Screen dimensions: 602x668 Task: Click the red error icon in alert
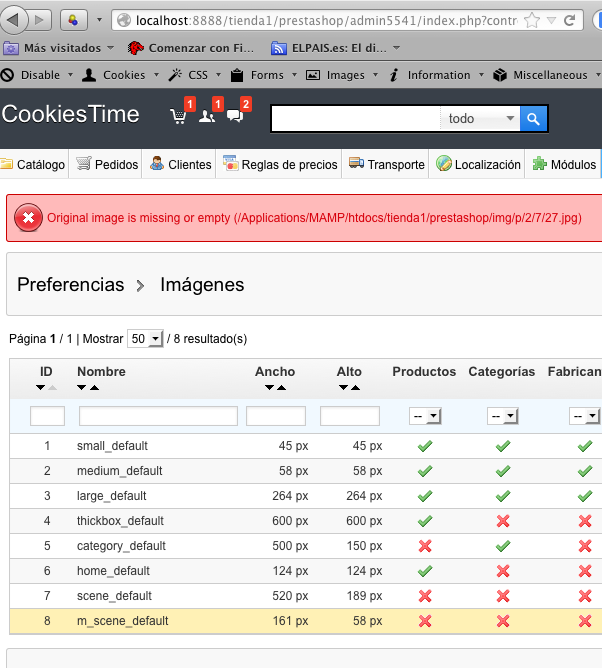click(28, 218)
